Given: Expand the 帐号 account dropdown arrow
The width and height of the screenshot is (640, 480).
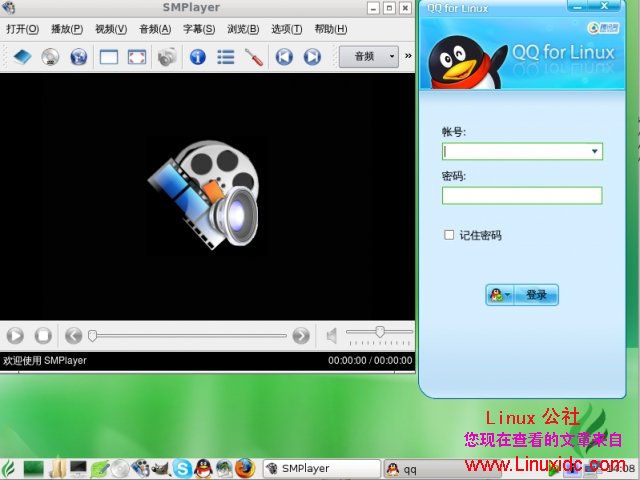Looking at the screenshot, I should point(595,151).
